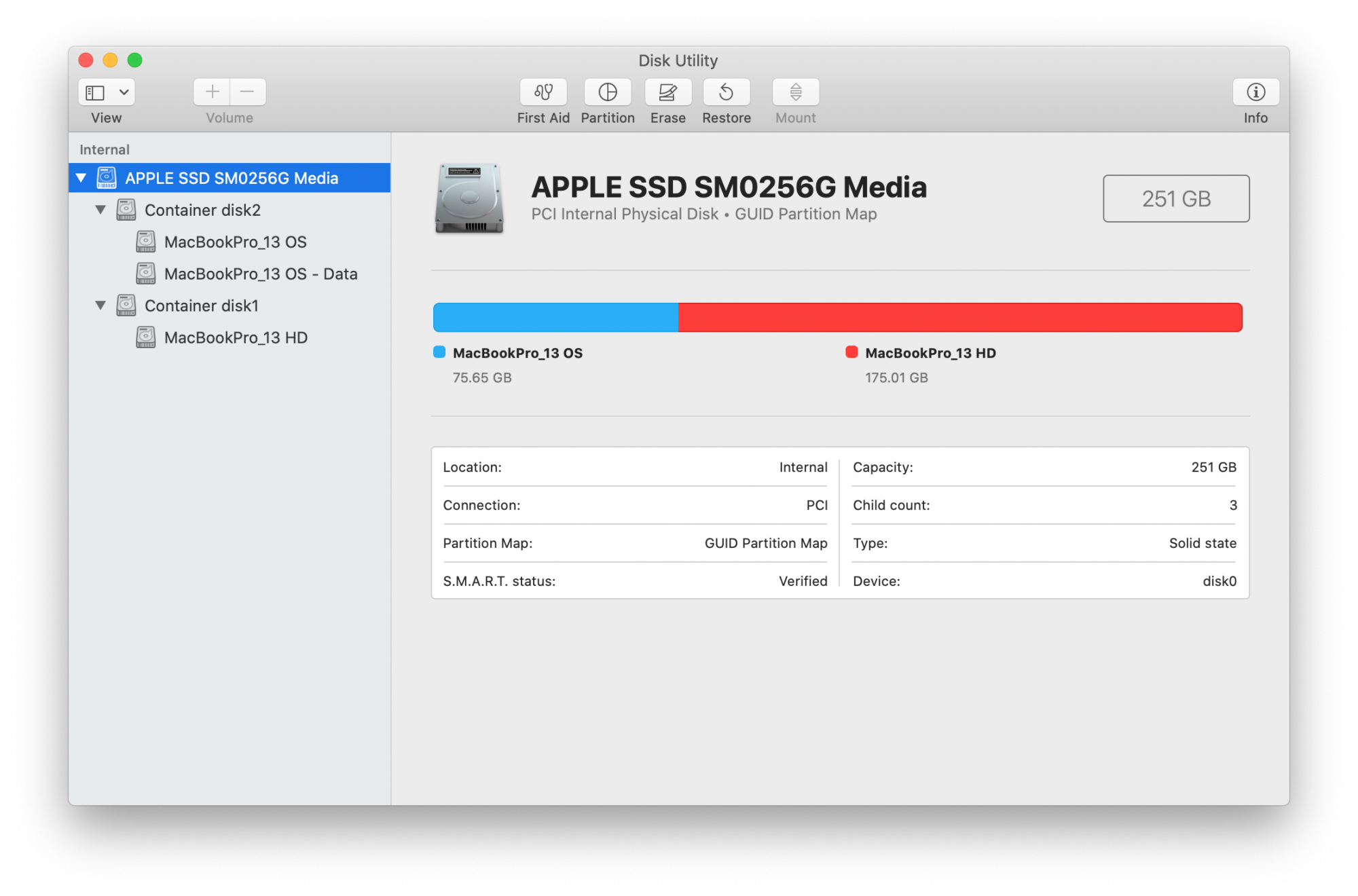
Task: Add a volume with plus button
Action: coord(212,92)
